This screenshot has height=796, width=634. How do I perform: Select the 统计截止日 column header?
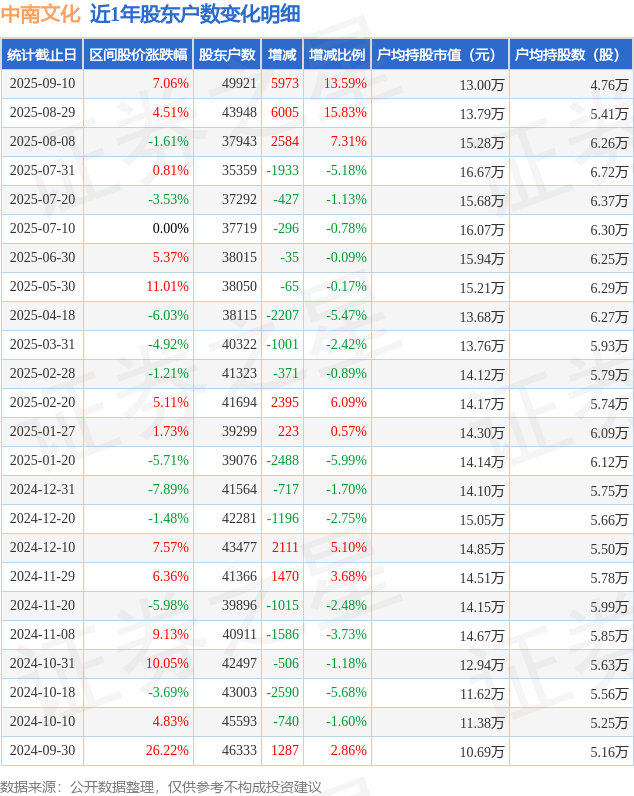42,55
